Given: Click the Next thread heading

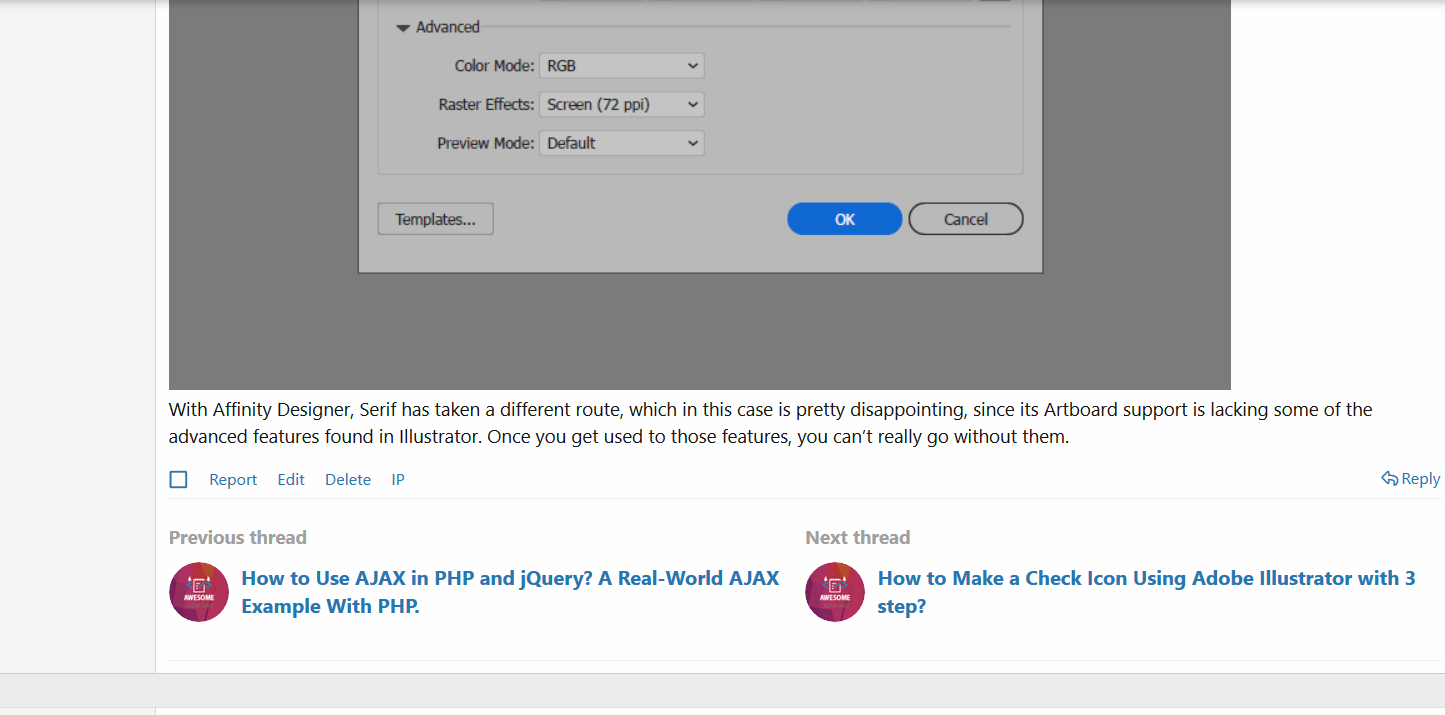Looking at the screenshot, I should 858,538.
